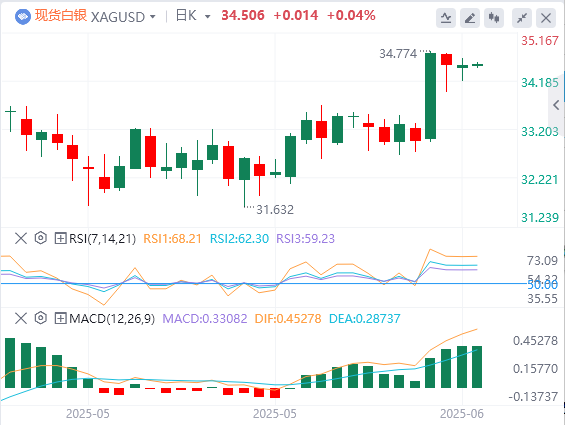
Task: Remove the MACD indicator panel
Action: click(x=21, y=318)
